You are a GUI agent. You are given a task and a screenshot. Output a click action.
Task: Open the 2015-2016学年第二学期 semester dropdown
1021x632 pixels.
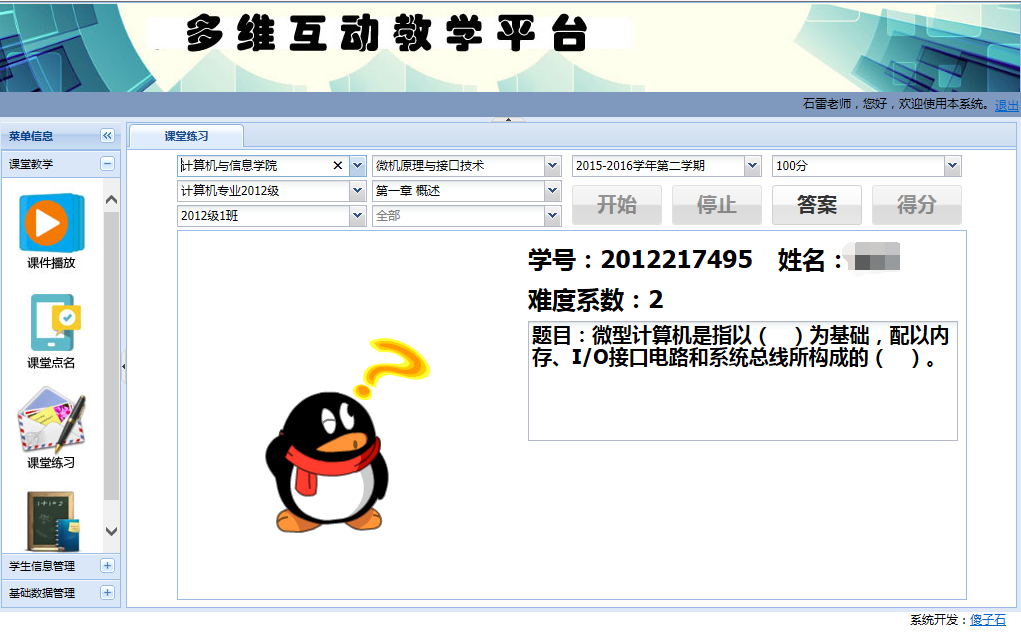(x=752, y=165)
